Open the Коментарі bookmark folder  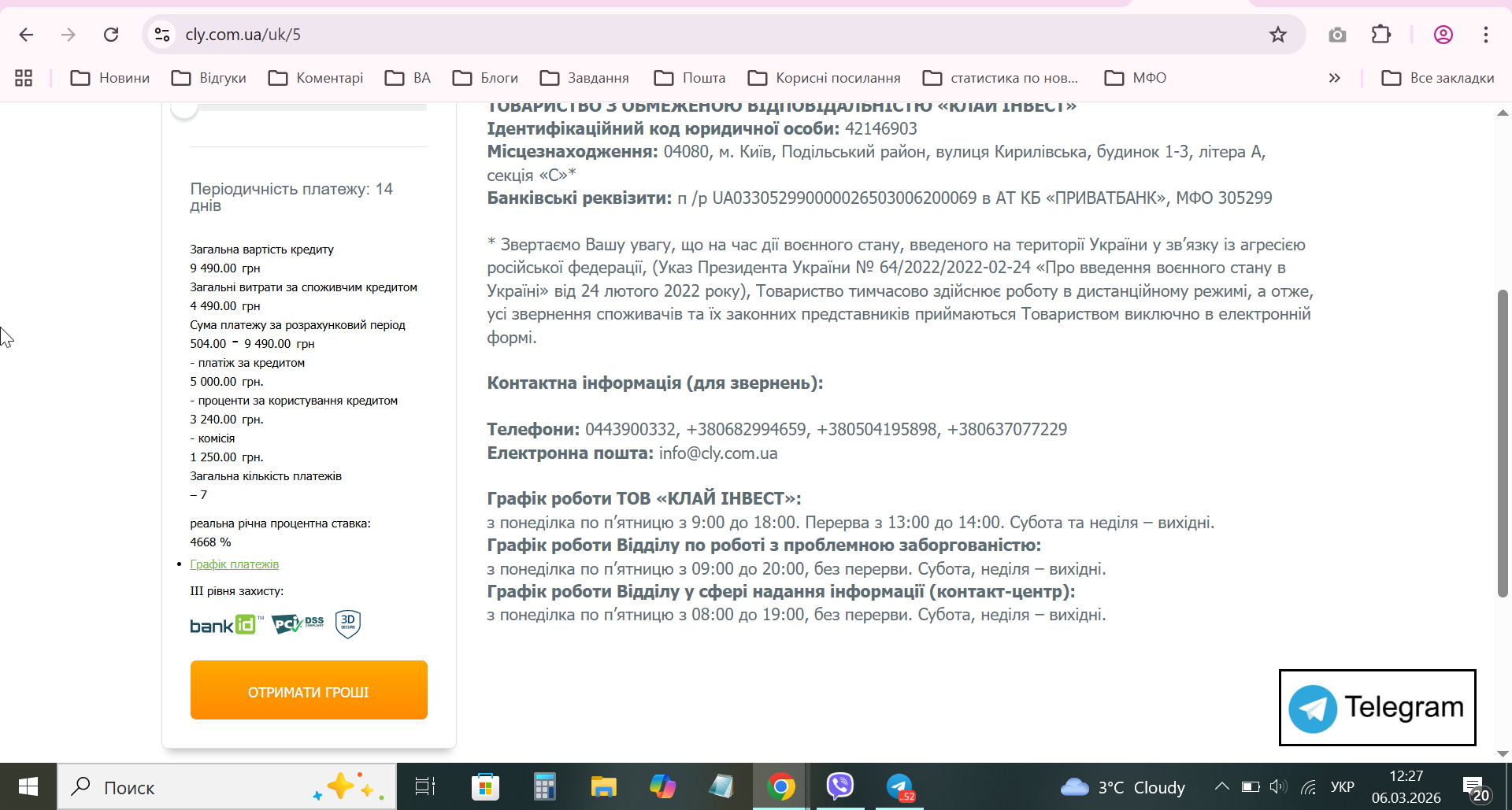(316, 78)
